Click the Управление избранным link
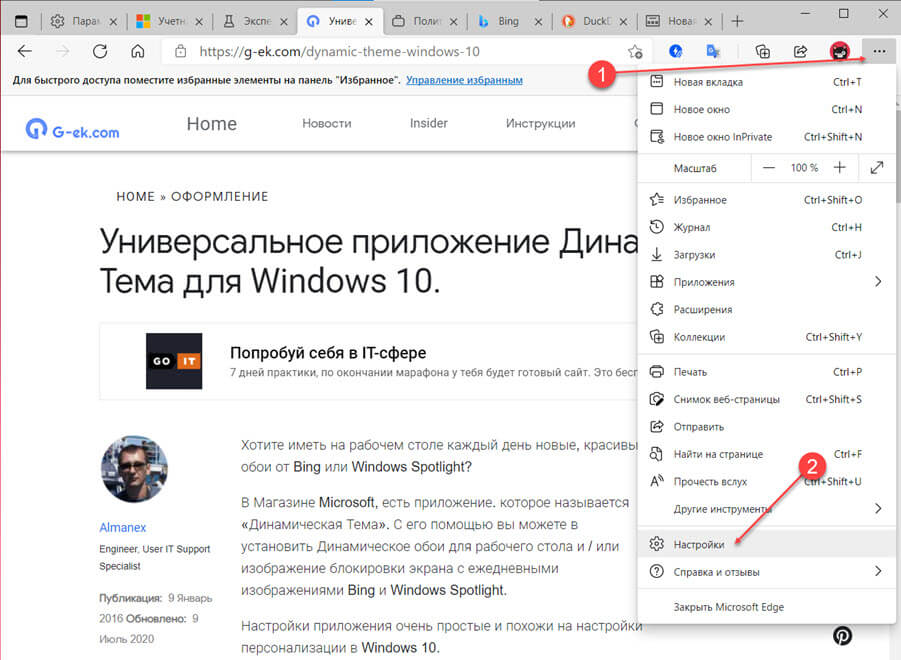Viewport: 901px width, 660px height. pos(464,80)
